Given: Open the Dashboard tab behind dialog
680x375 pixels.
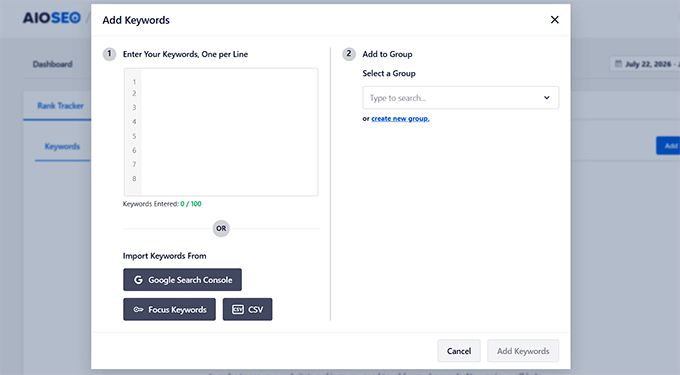Looking at the screenshot, I should pyautogui.click(x=52, y=64).
